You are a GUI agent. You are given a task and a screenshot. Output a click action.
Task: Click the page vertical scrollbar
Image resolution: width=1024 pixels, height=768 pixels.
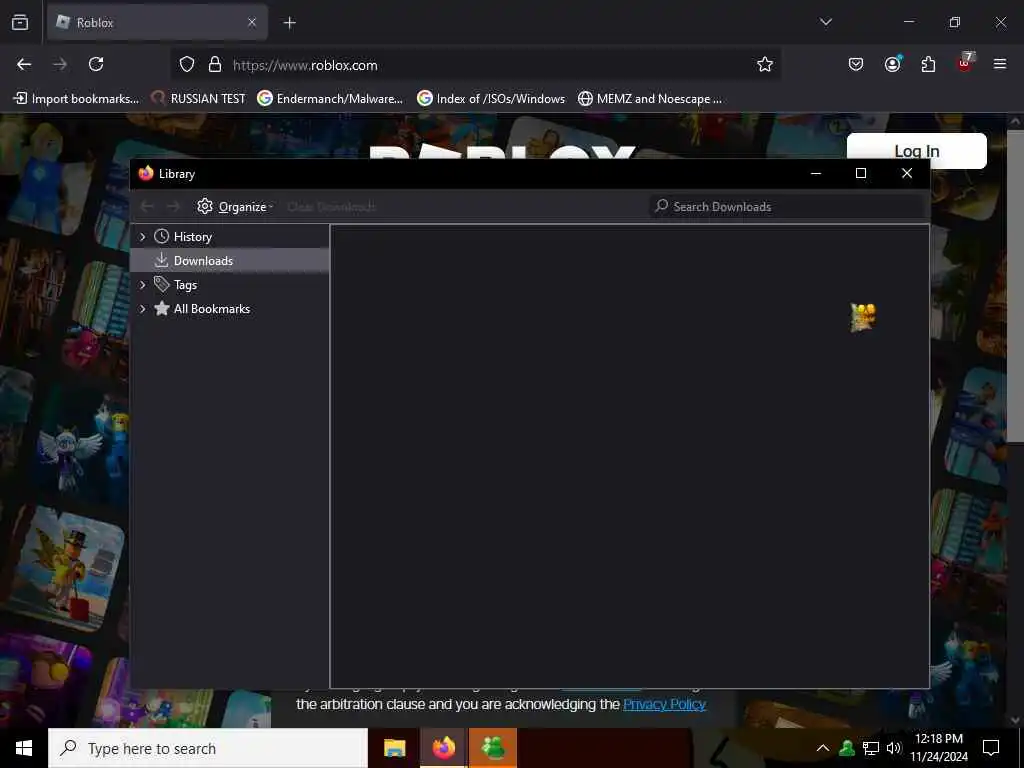tap(1015, 287)
